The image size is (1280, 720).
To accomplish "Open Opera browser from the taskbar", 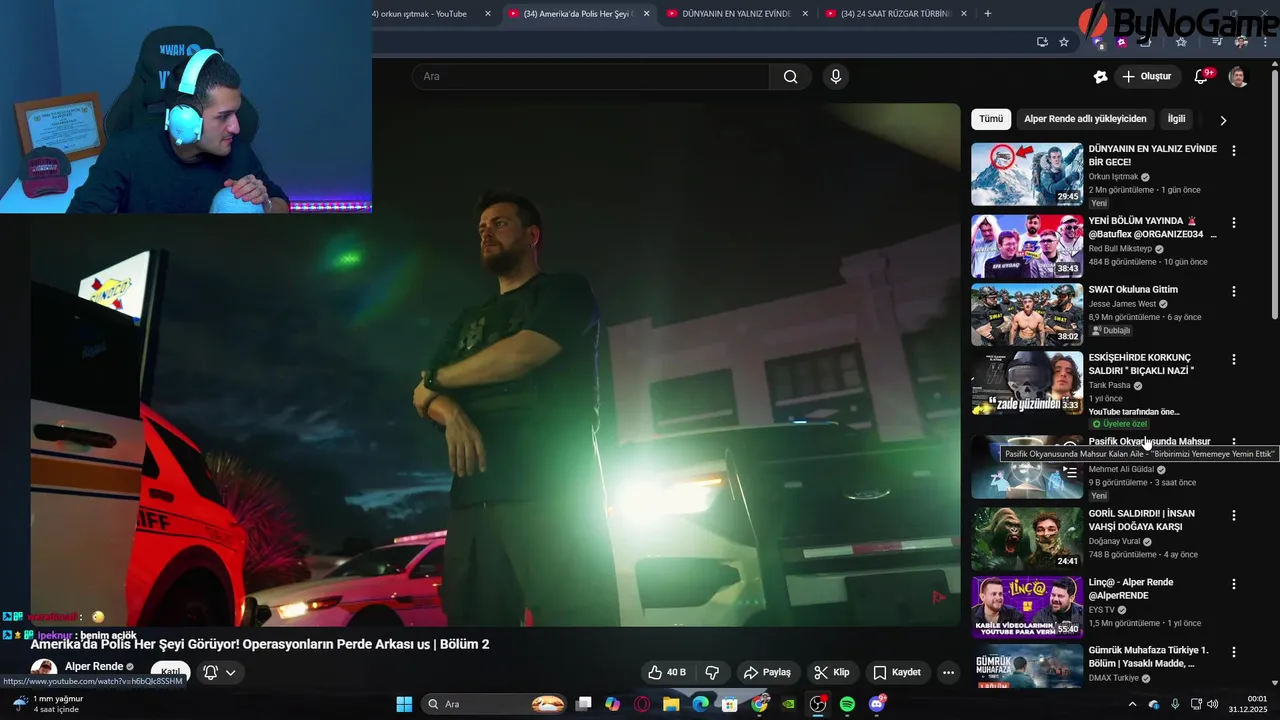I will (x=642, y=704).
